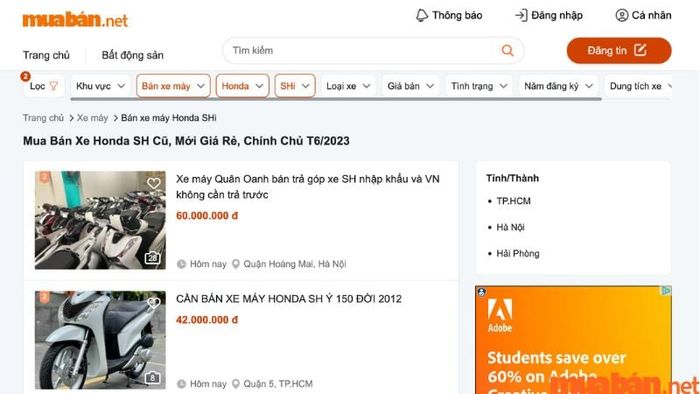Save SH Ý 150 listing with heart icon

[x=154, y=303]
